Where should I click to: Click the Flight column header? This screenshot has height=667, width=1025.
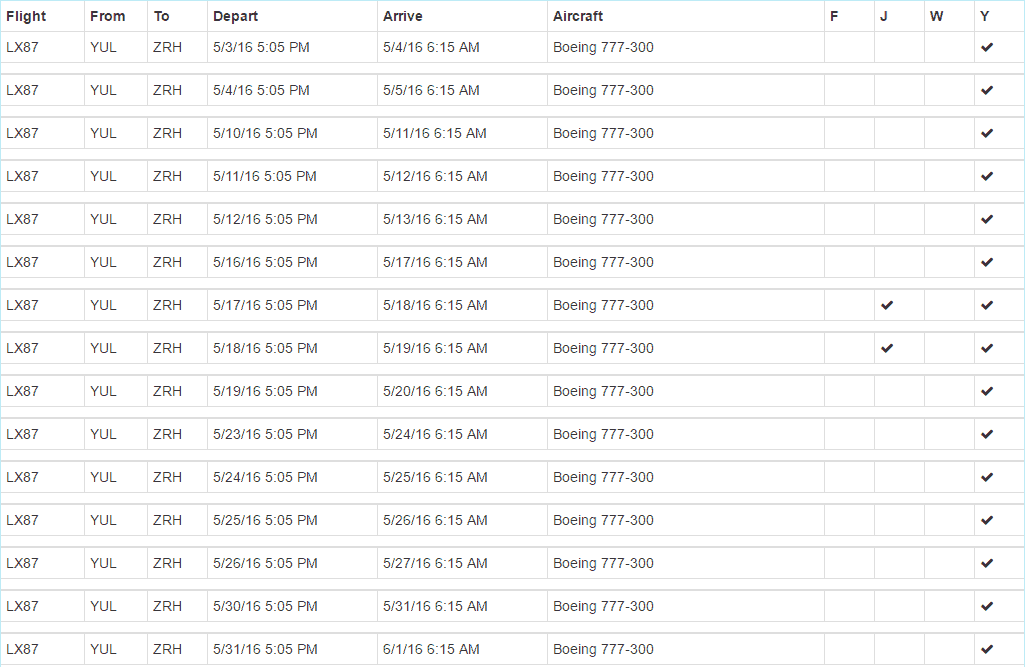tap(26, 16)
